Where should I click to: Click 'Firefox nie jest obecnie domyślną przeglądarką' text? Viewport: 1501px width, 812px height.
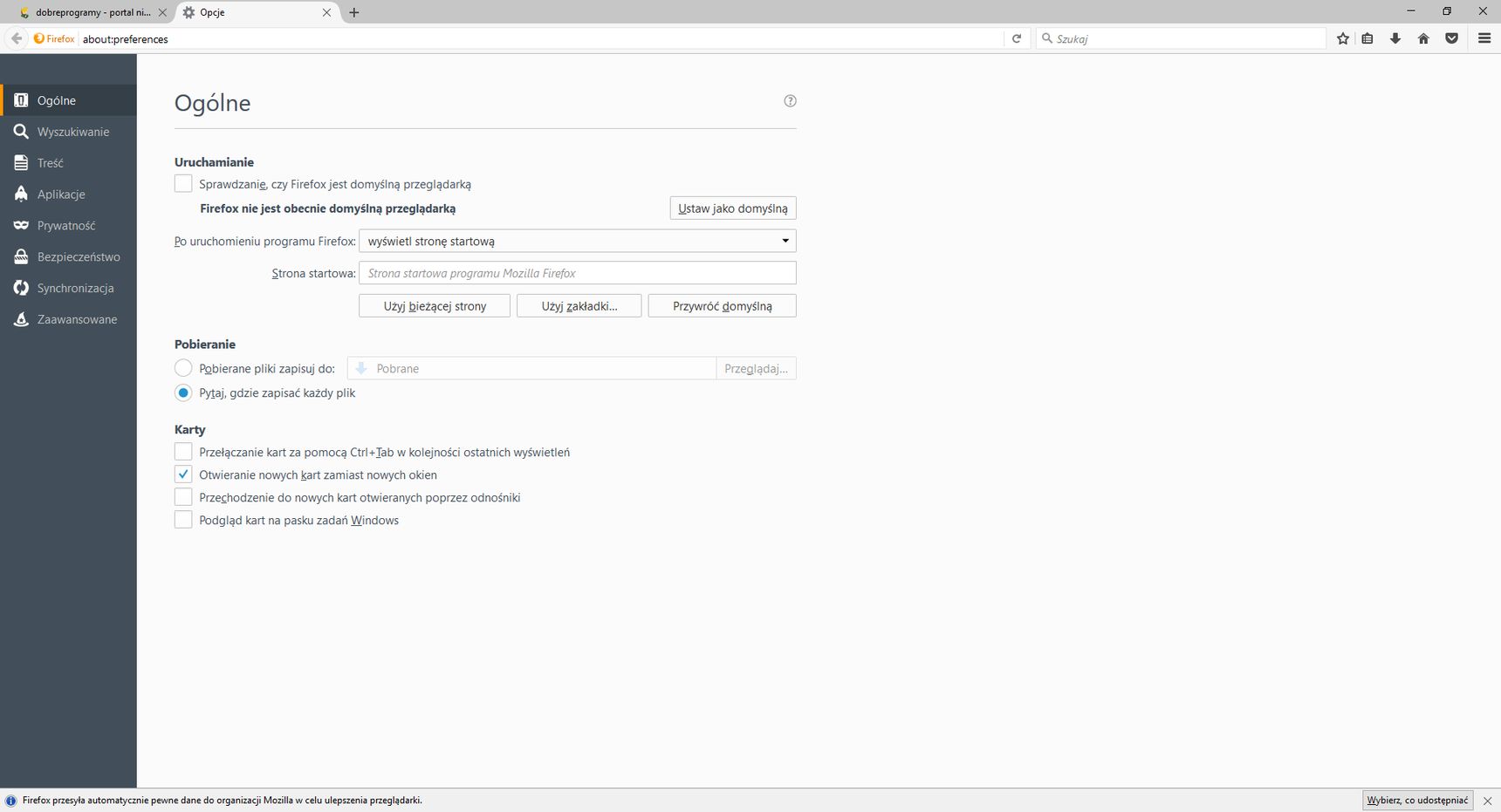tap(328, 208)
